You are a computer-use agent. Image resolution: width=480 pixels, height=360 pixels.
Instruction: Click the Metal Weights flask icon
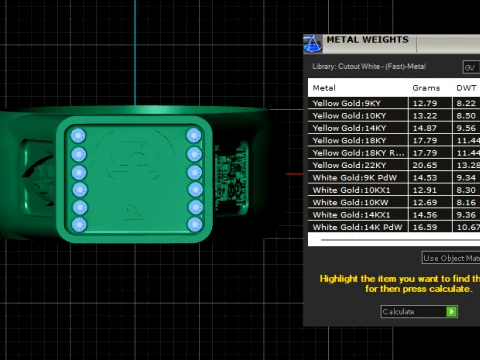pyautogui.click(x=312, y=44)
